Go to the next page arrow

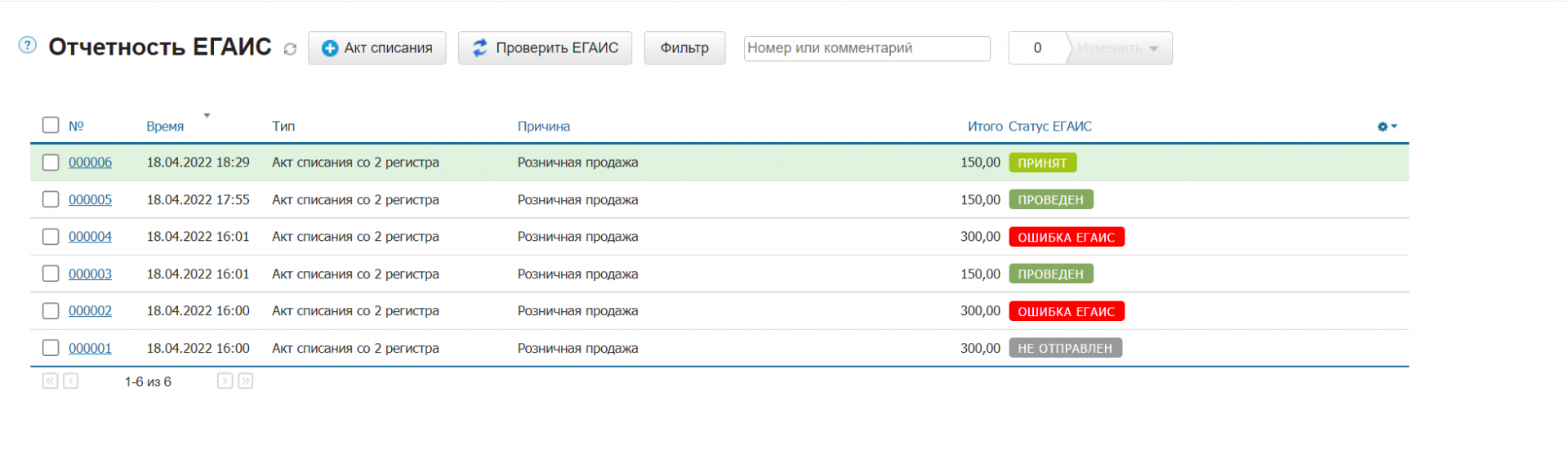click(225, 381)
